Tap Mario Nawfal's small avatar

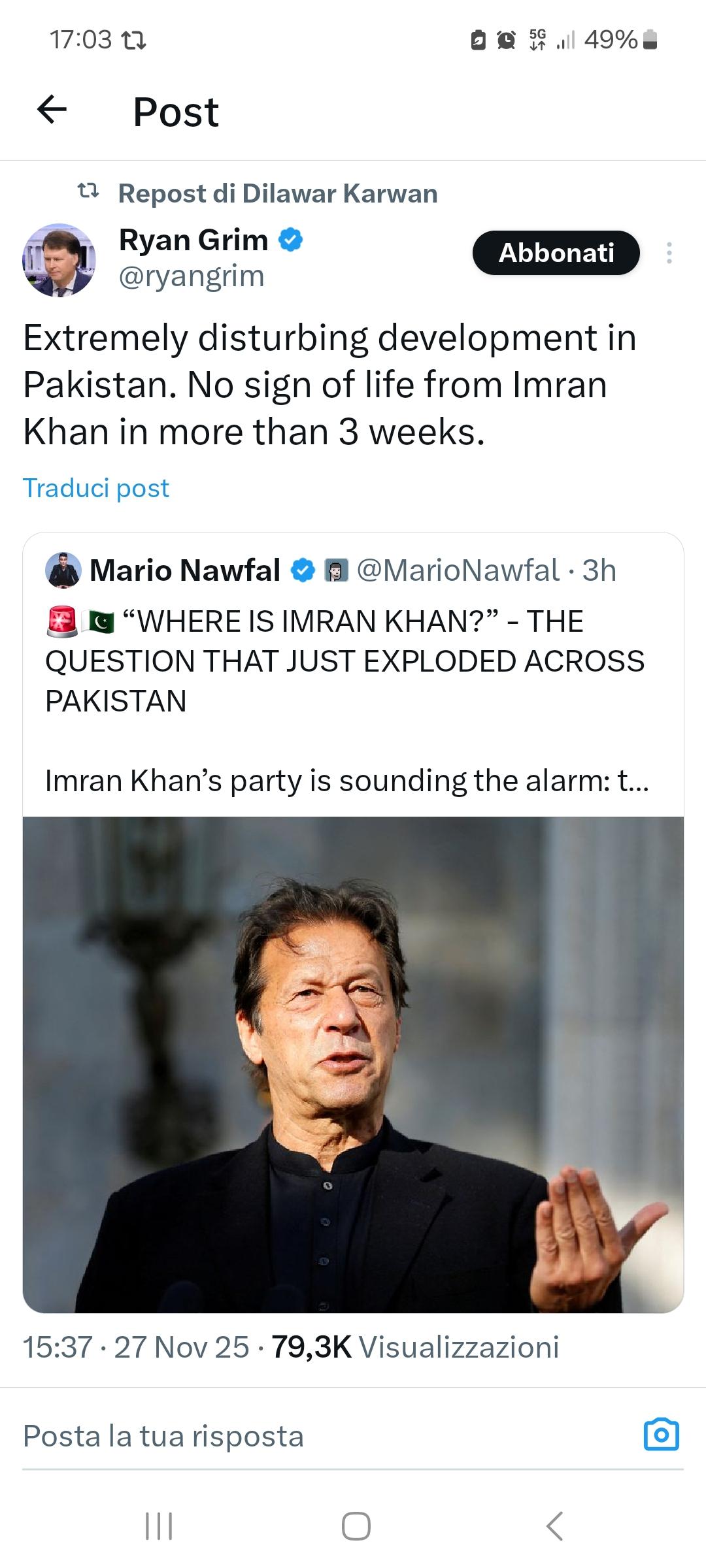63,570
